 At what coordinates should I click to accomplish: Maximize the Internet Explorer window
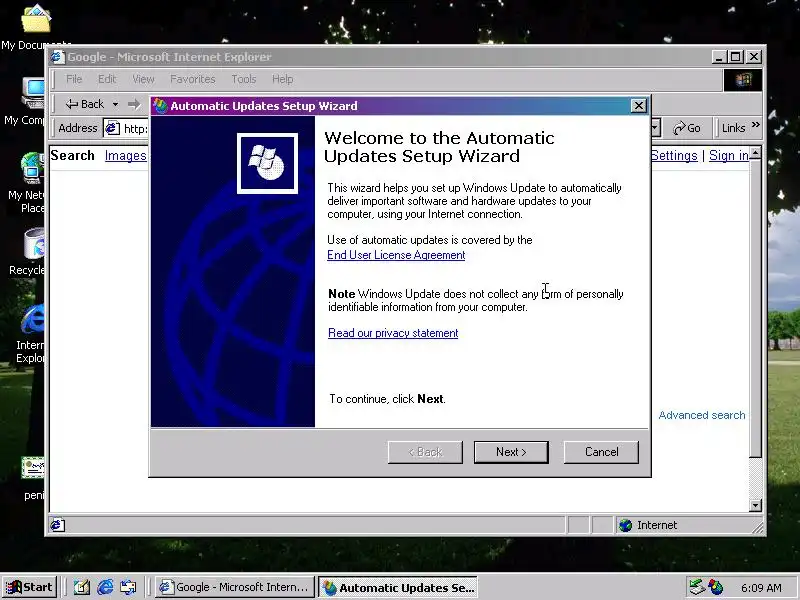(x=736, y=57)
